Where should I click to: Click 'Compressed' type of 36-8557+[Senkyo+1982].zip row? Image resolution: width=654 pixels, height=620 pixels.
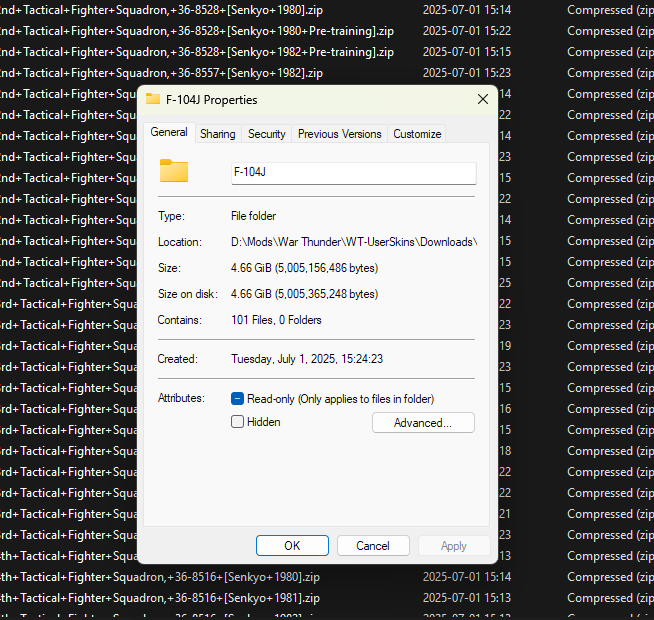click(x=610, y=73)
